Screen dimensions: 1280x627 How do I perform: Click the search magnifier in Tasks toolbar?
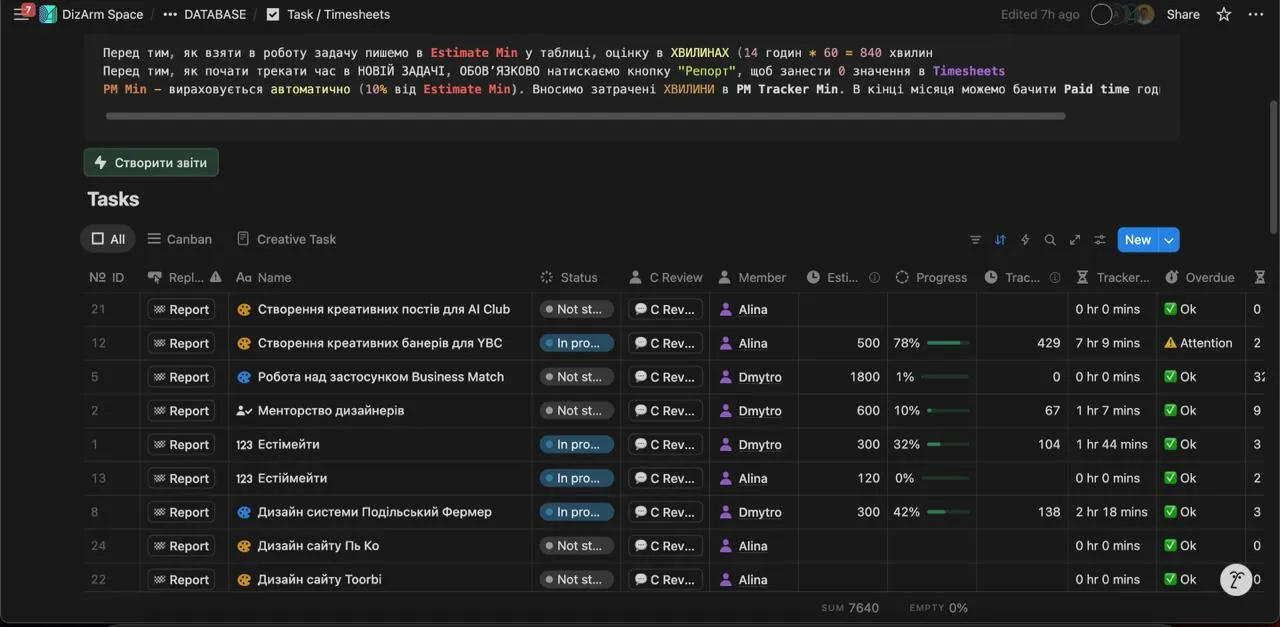click(x=1050, y=240)
